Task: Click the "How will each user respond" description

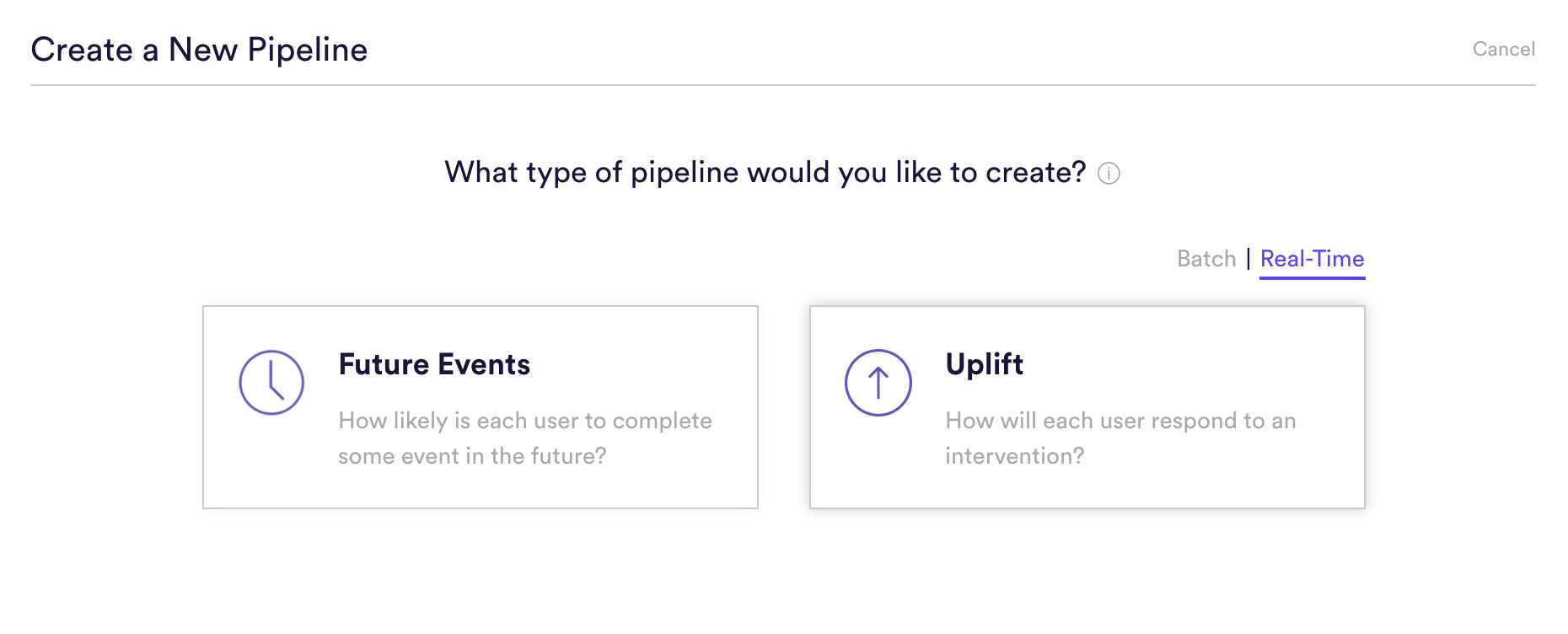Action: click(1120, 438)
